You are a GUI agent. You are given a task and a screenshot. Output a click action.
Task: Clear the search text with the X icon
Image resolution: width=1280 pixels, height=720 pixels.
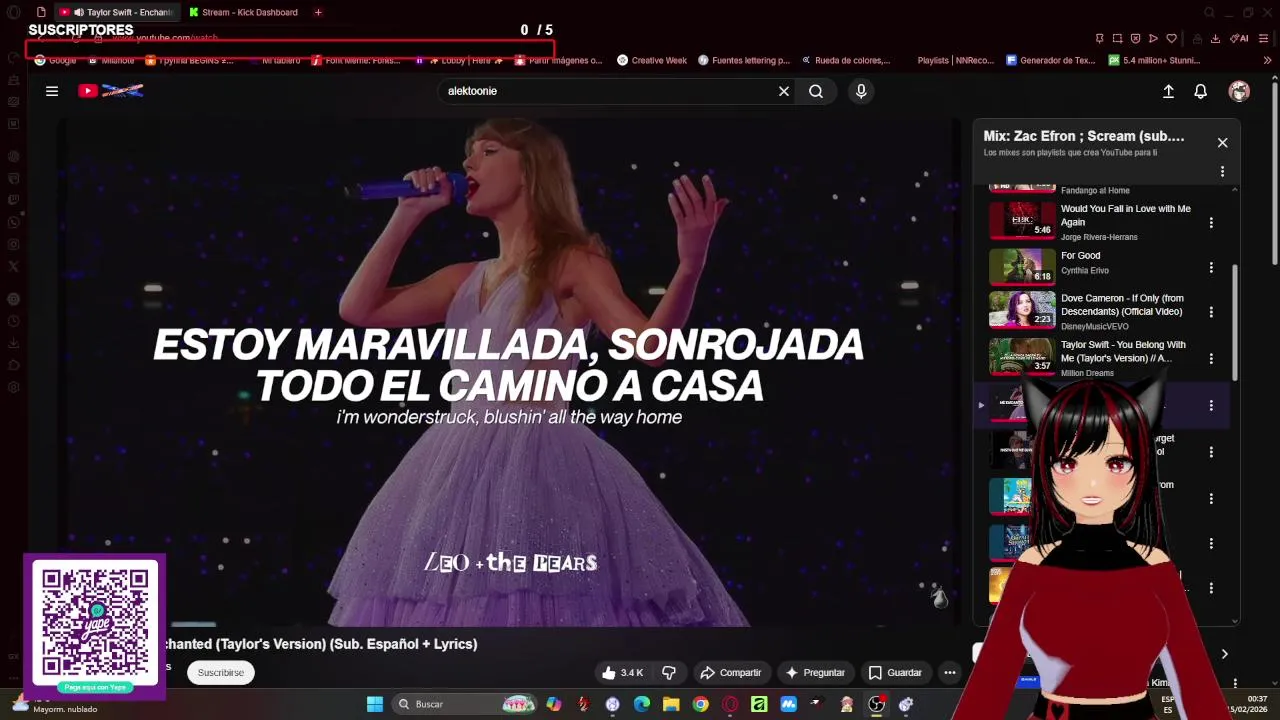click(x=784, y=91)
